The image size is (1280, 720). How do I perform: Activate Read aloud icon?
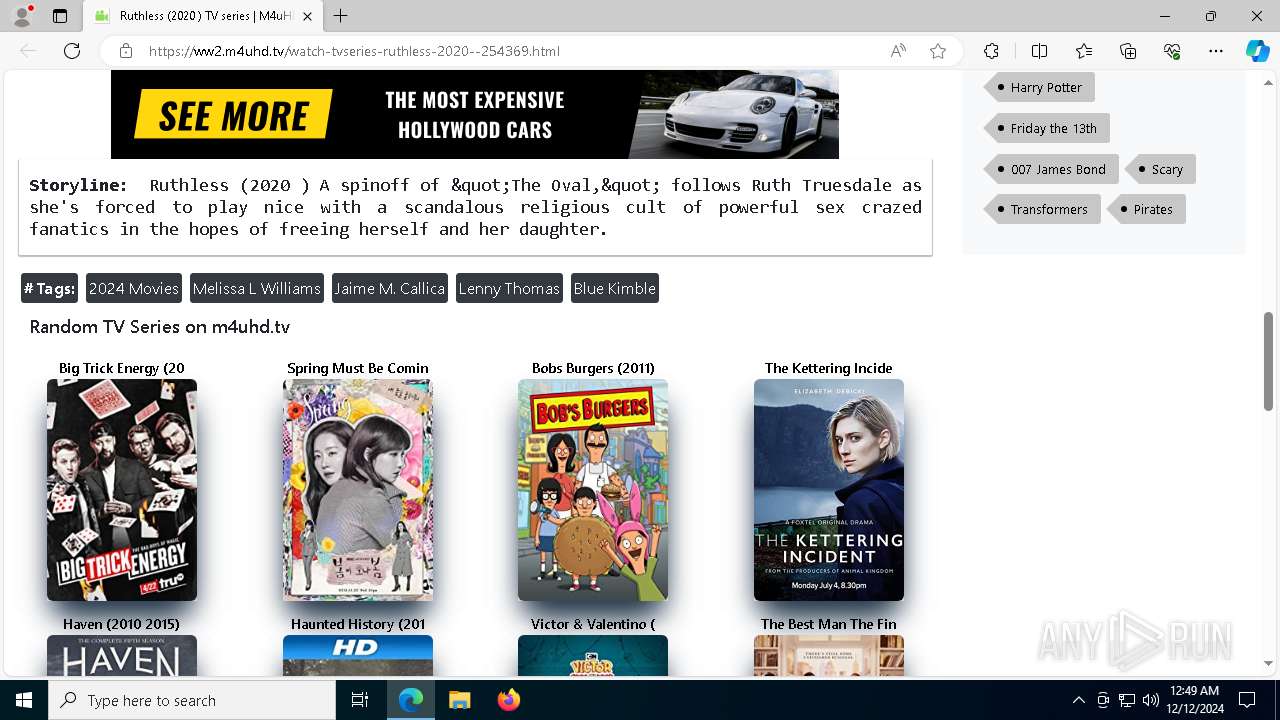click(x=898, y=51)
